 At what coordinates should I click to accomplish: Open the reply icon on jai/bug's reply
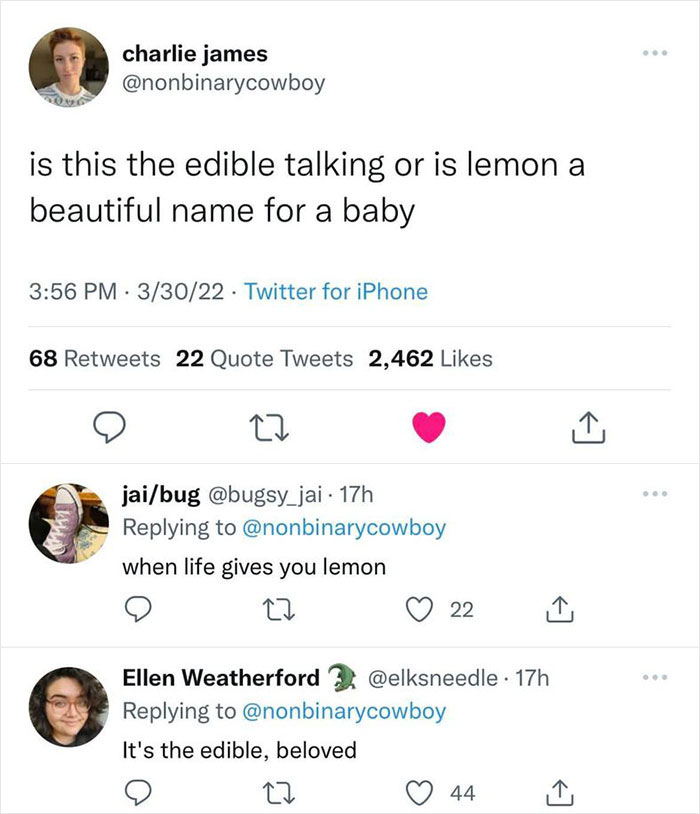pyautogui.click(x=141, y=607)
